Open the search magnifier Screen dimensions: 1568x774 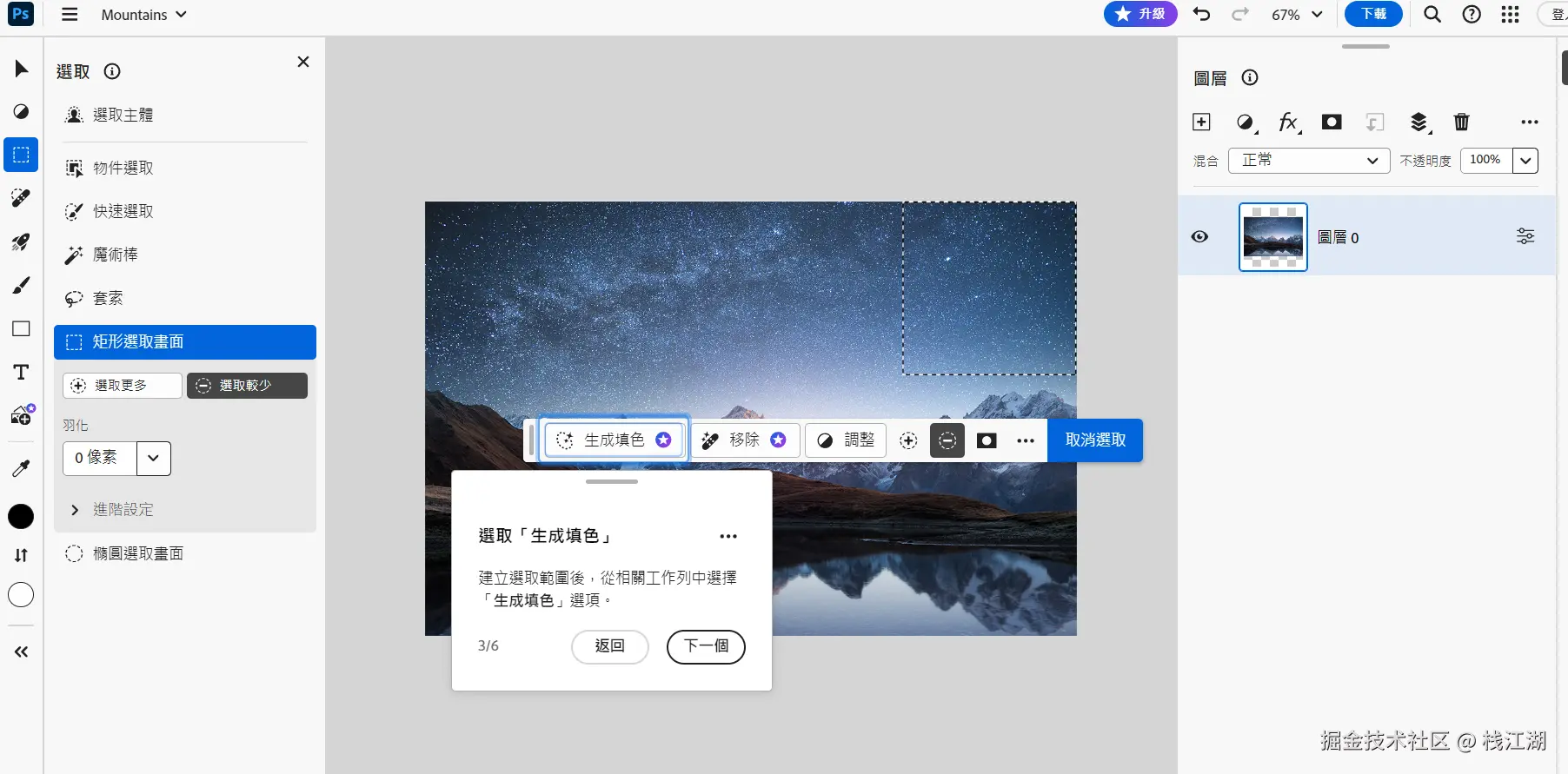(1432, 14)
